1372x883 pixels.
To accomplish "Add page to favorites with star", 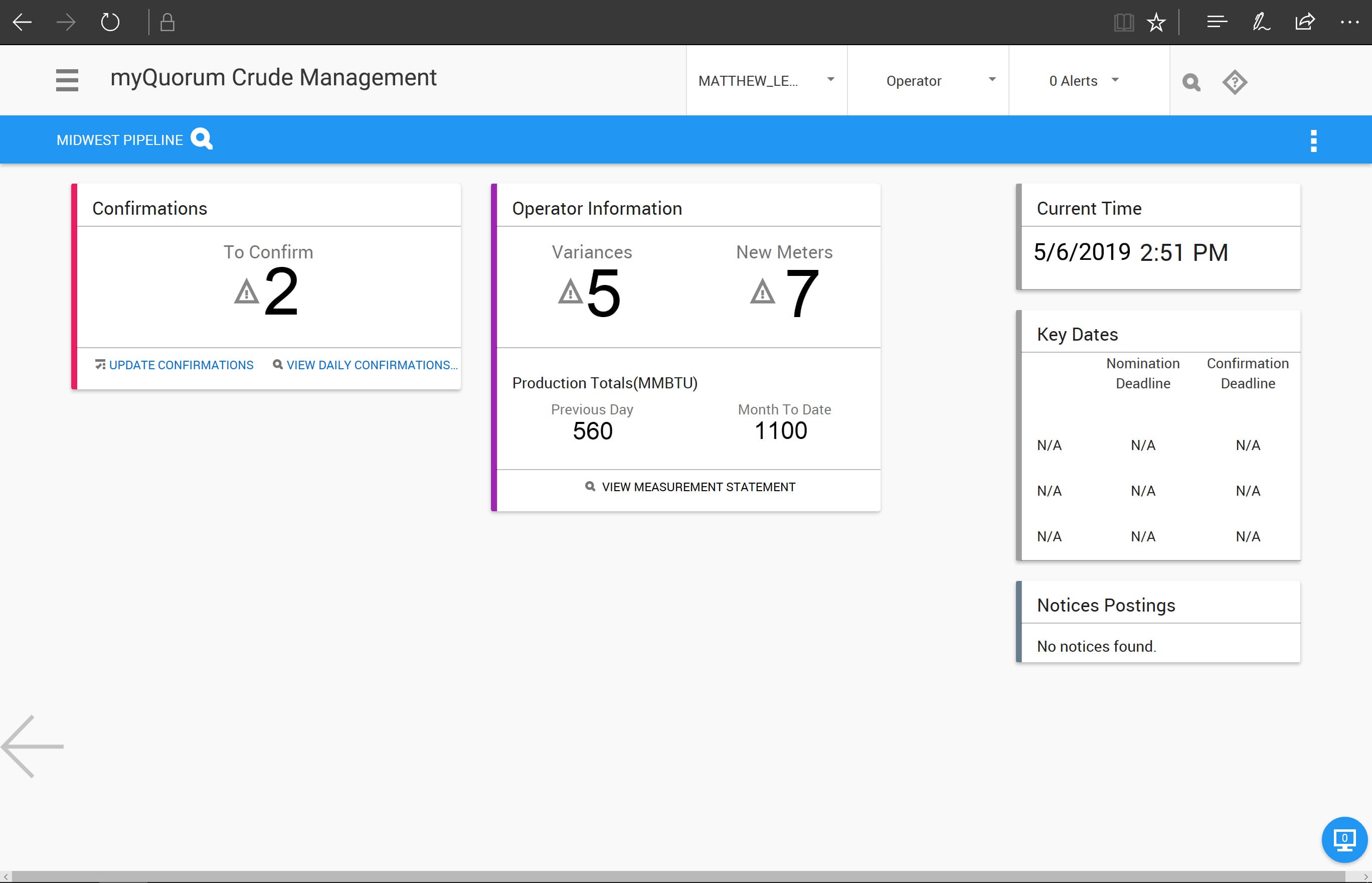I will click(x=1156, y=23).
